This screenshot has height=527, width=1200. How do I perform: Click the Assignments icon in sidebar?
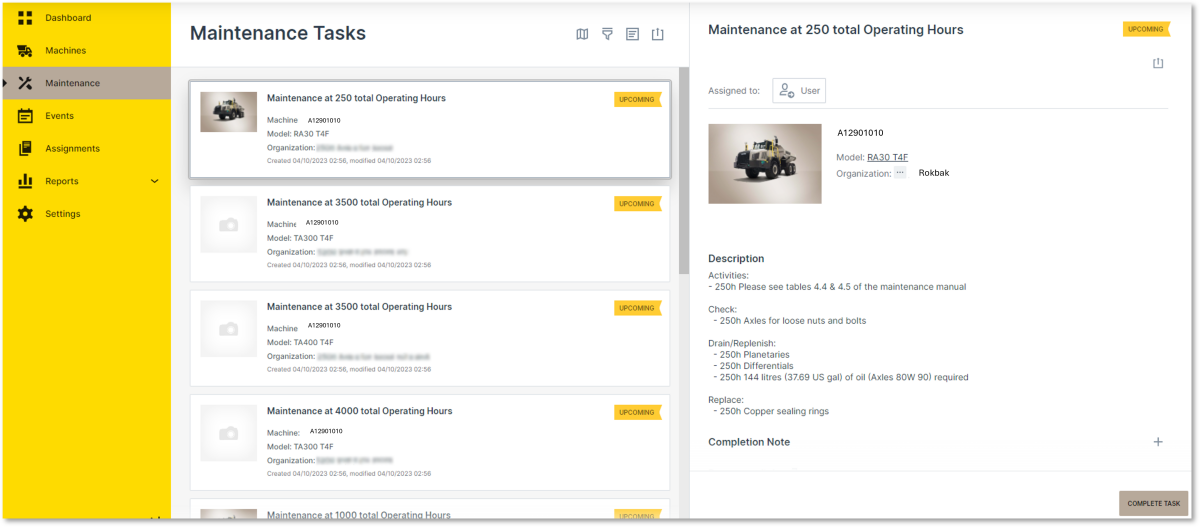25,149
